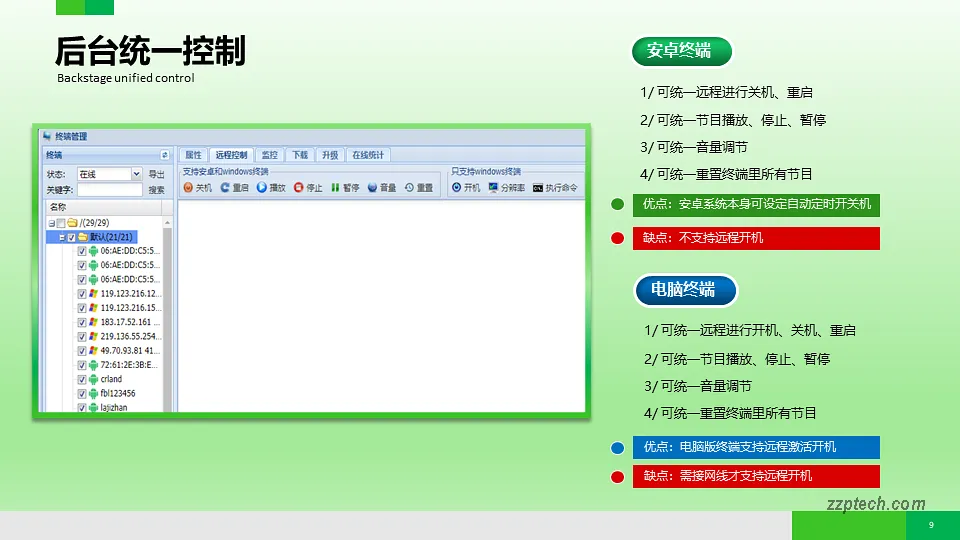Click the 关机 shutdown button
This screenshot has width=960, height=540.
197,188
